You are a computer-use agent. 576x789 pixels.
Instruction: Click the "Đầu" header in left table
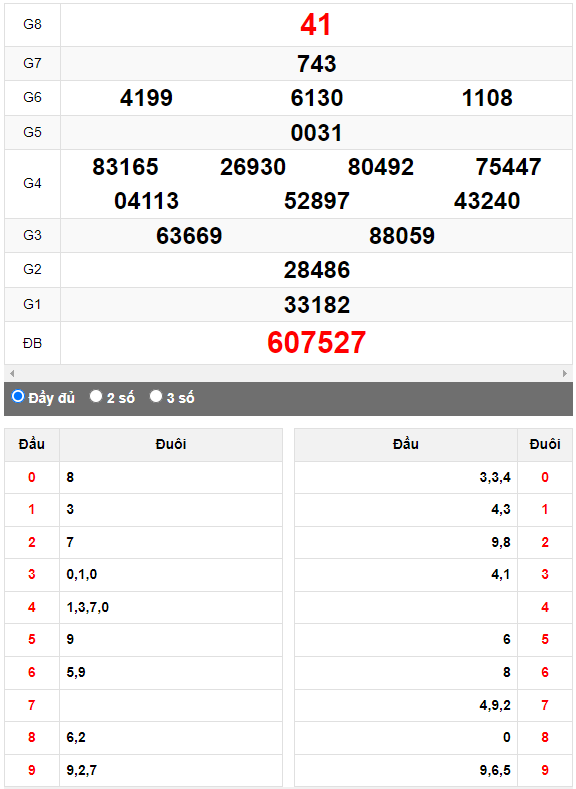32,444
